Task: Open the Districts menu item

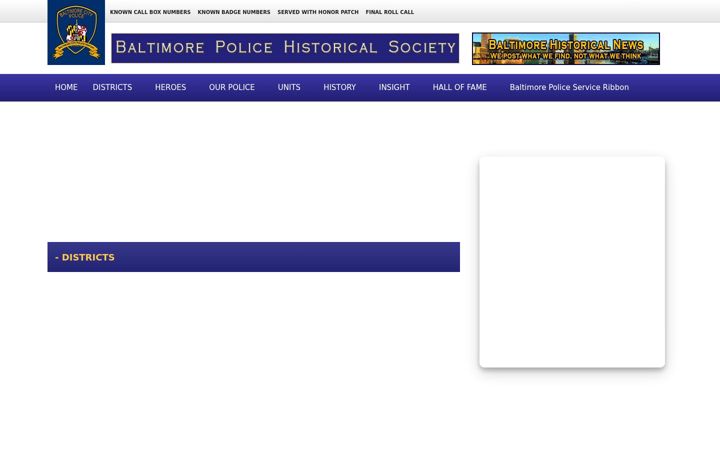Action: coord(112,87)
